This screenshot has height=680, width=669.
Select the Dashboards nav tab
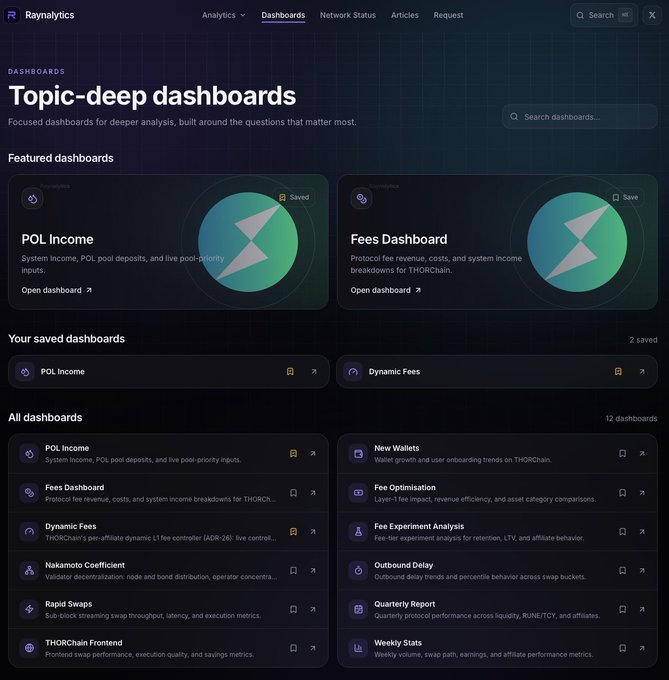click(283, 15)
